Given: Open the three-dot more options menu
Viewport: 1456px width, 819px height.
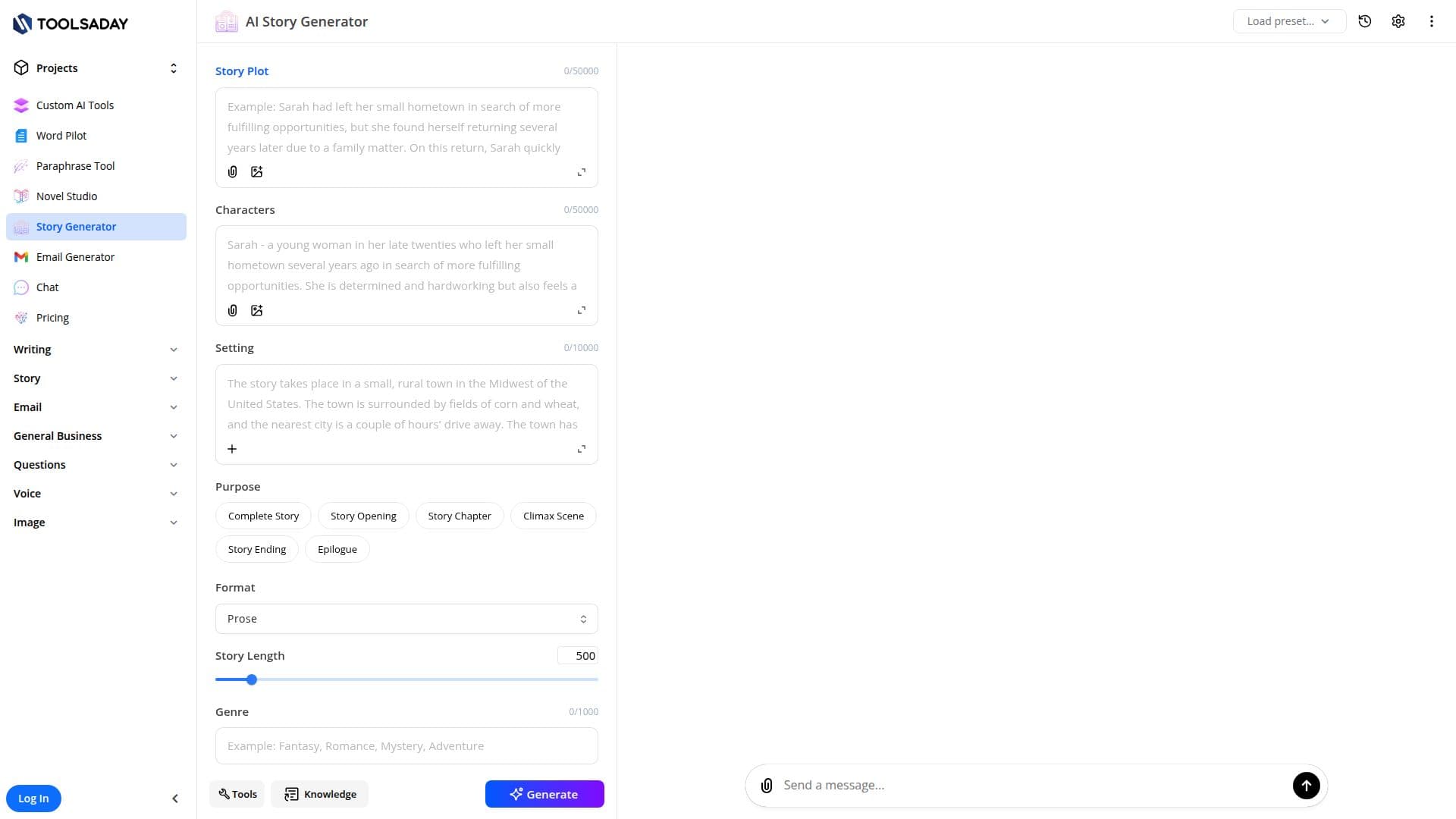Looking at the screenshot, I should point(1432,21).
